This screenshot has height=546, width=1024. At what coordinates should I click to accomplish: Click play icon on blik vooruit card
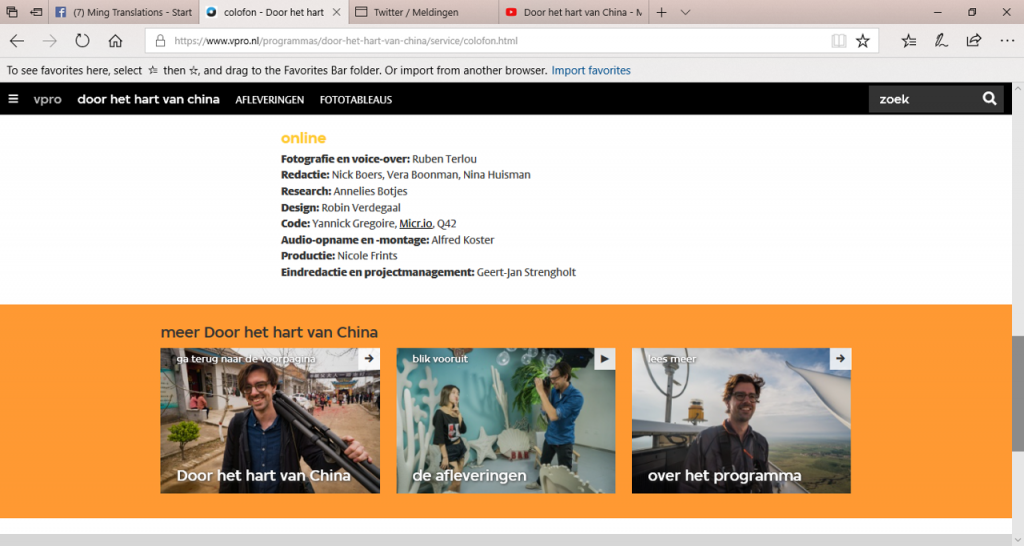[x=605, y=359]
